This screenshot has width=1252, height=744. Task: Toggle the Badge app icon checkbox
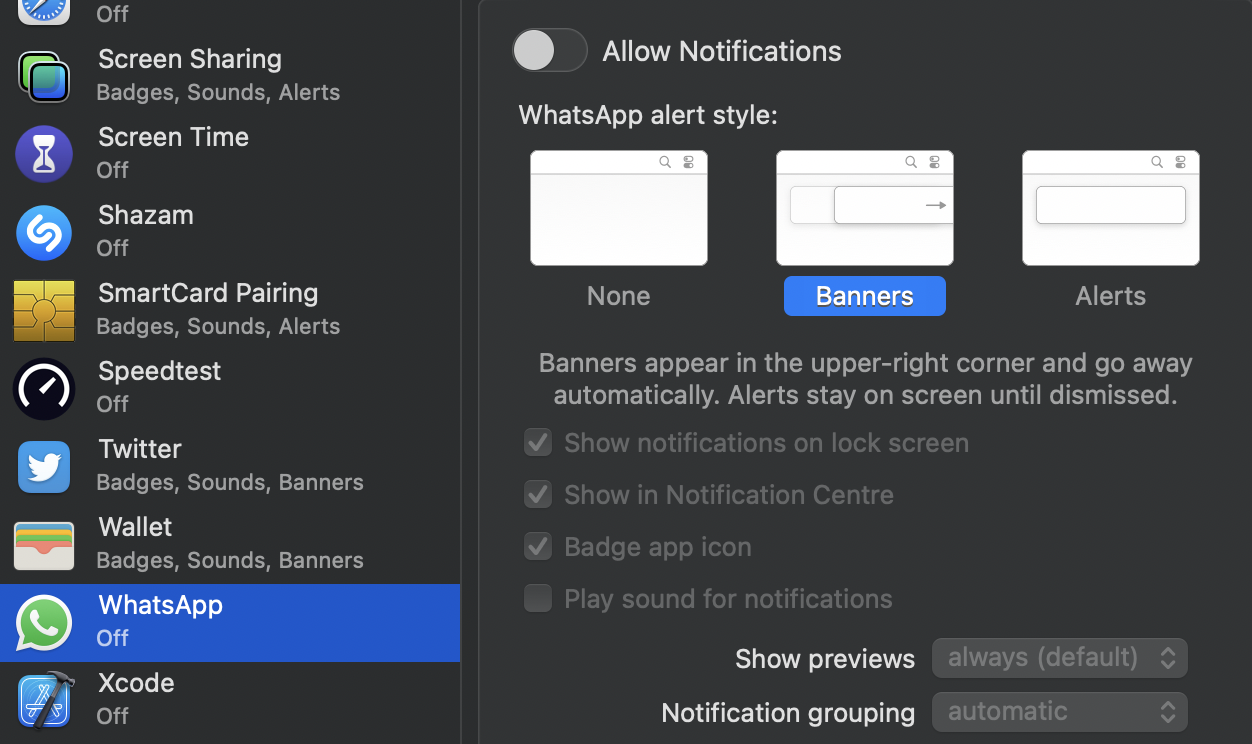[x=538, y=546]
